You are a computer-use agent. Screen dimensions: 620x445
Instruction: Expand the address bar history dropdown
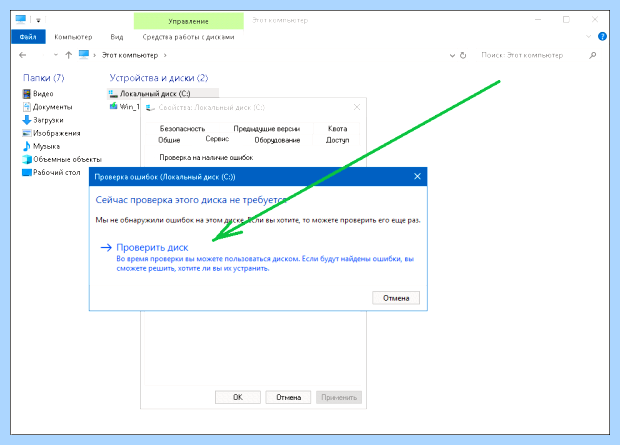pyautogui.click(x=452, y=55)
